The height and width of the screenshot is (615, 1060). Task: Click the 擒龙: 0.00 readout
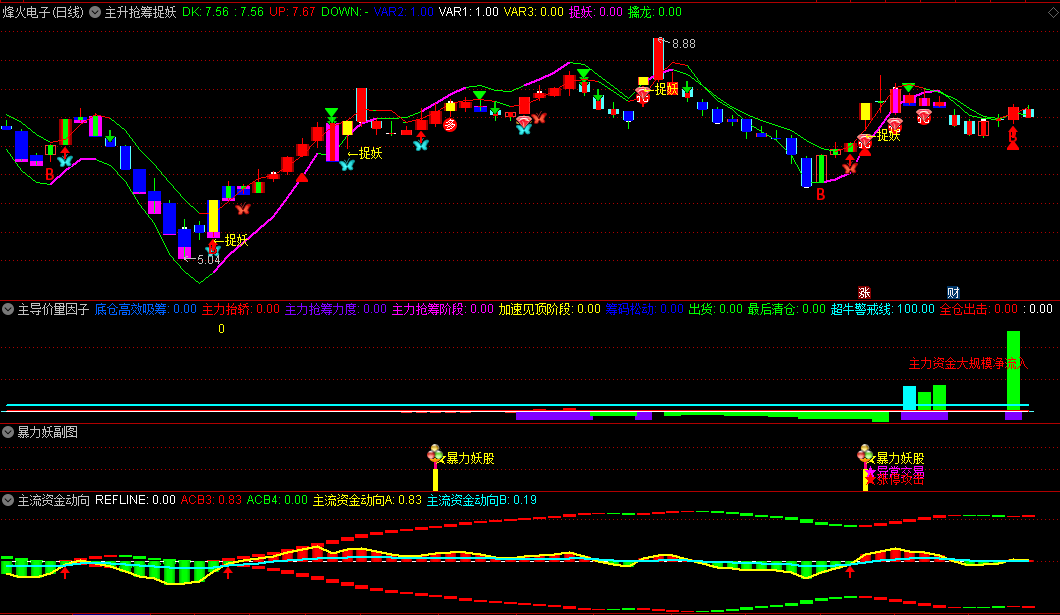click(x=655, y=12)
